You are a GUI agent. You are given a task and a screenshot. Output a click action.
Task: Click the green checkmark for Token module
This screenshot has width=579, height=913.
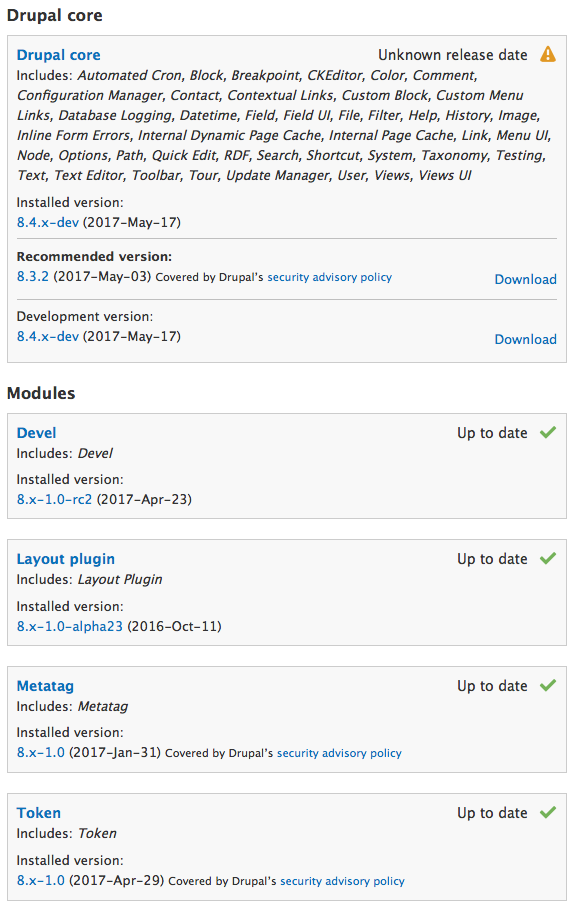click(548, 813)
